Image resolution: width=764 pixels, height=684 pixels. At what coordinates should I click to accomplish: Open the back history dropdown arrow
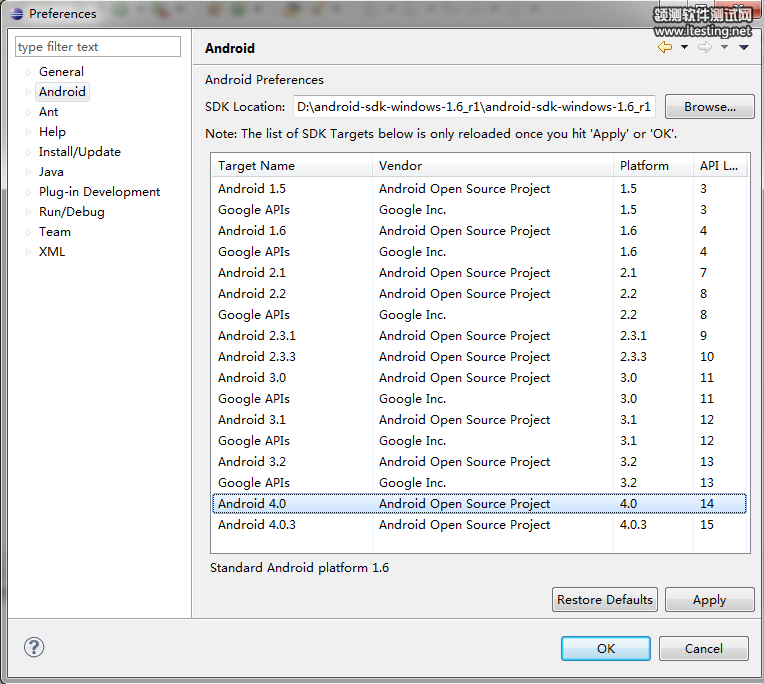tap(684, 47)
